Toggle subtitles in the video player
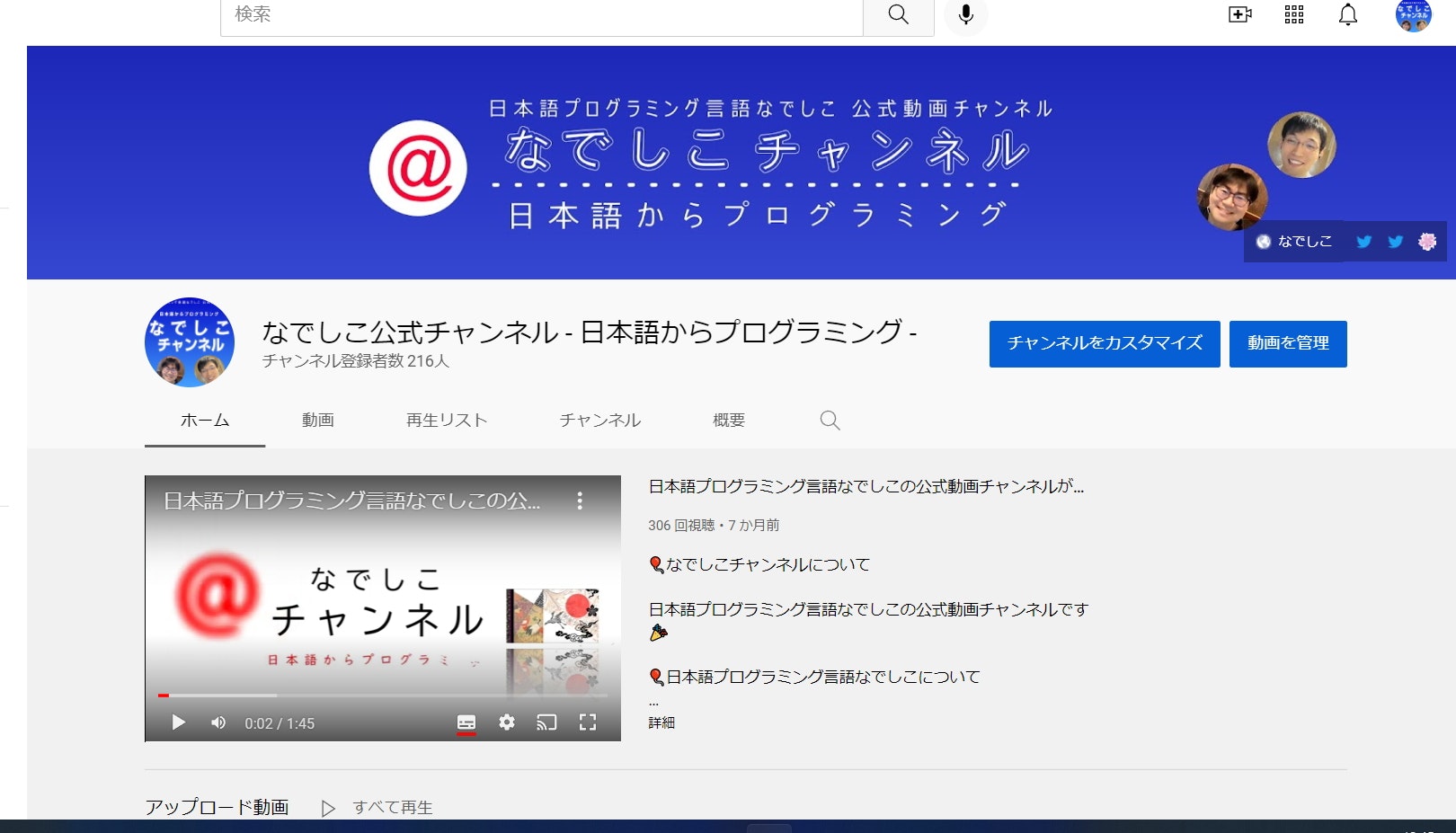 point(466,722)
